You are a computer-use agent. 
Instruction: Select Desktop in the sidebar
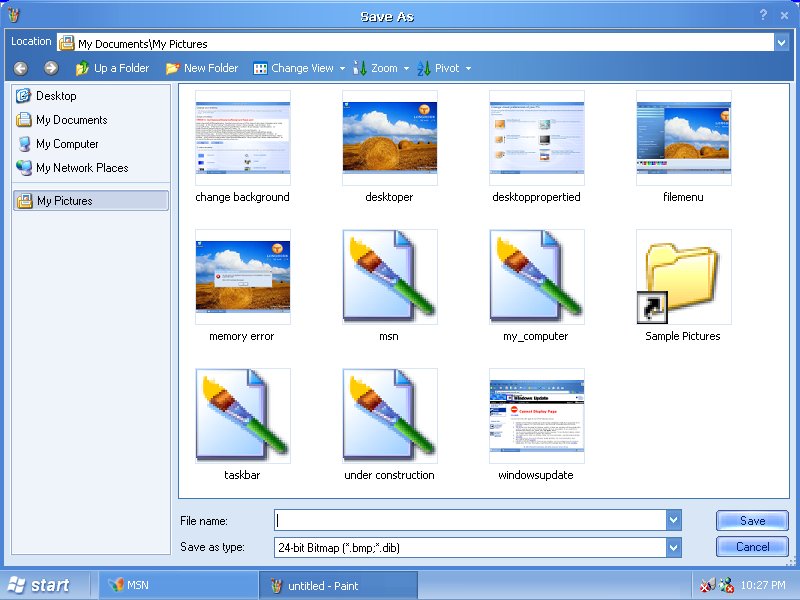(56, 96)
